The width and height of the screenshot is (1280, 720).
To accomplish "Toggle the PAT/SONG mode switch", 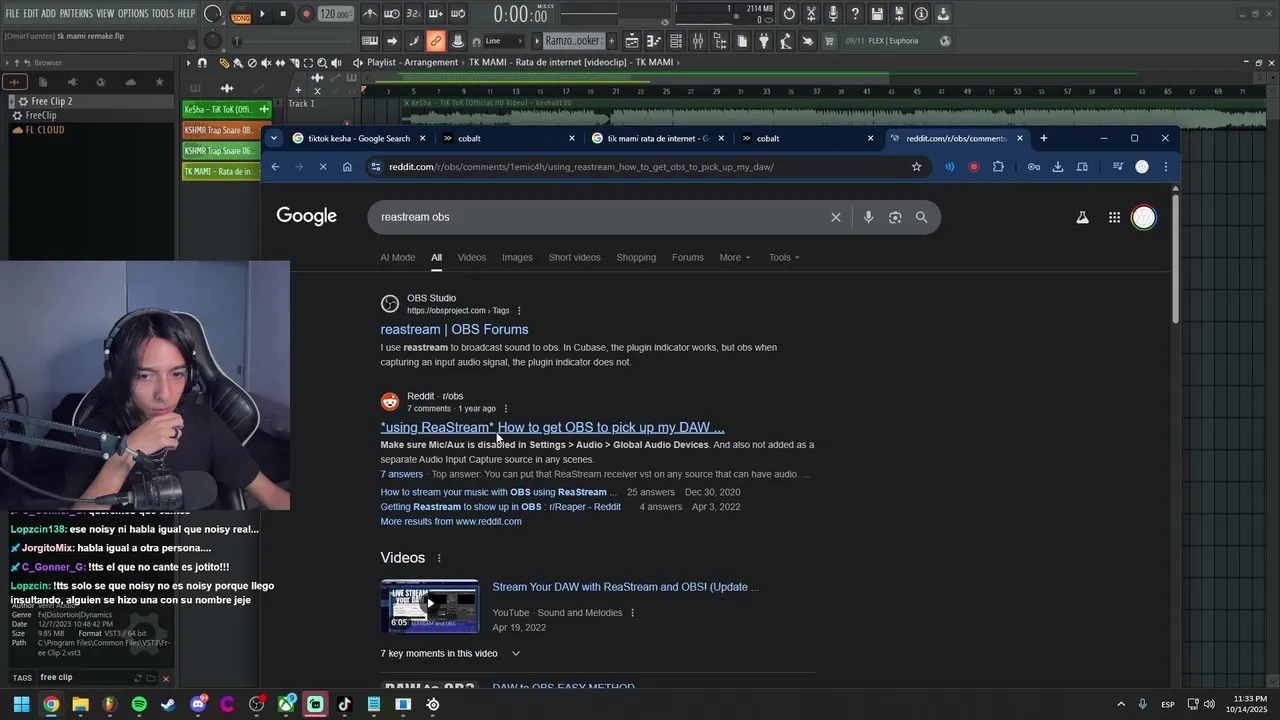I will (x=241, y=14).
